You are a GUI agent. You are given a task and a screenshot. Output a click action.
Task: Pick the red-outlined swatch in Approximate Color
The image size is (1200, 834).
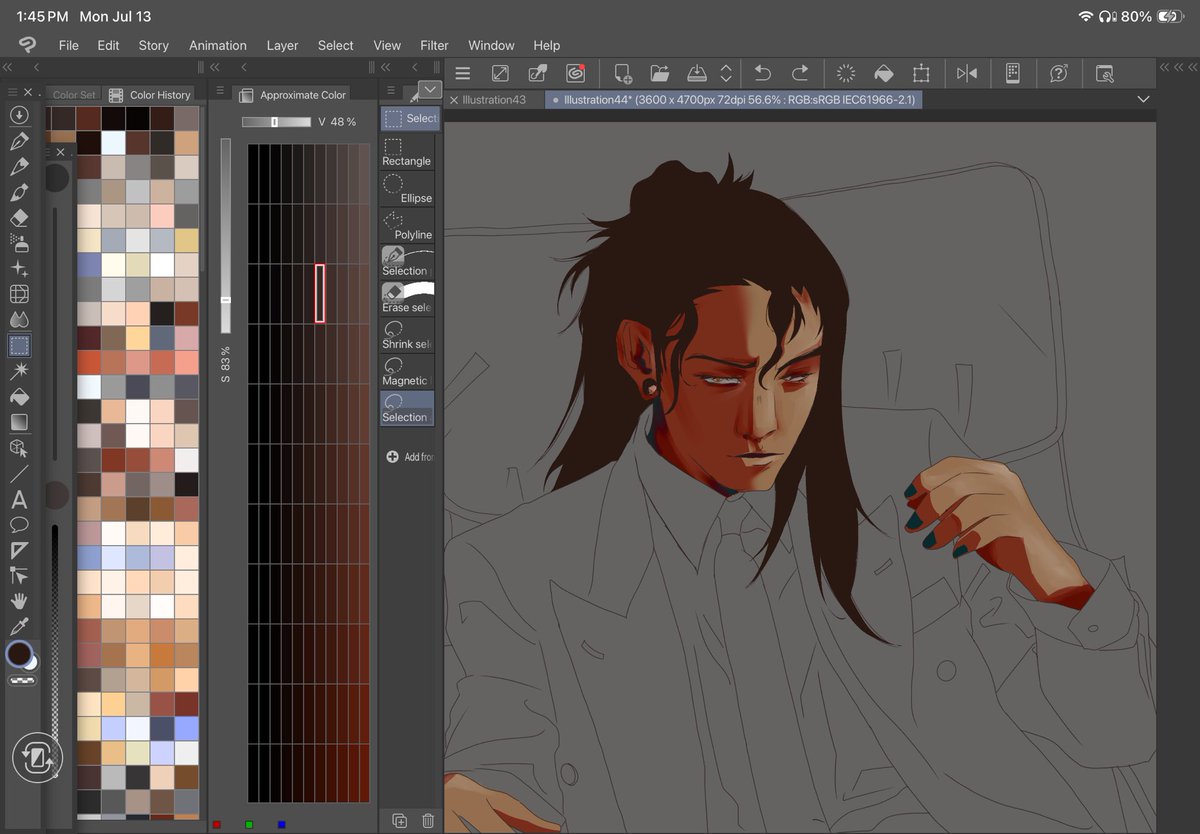click(x=320, y=293)
